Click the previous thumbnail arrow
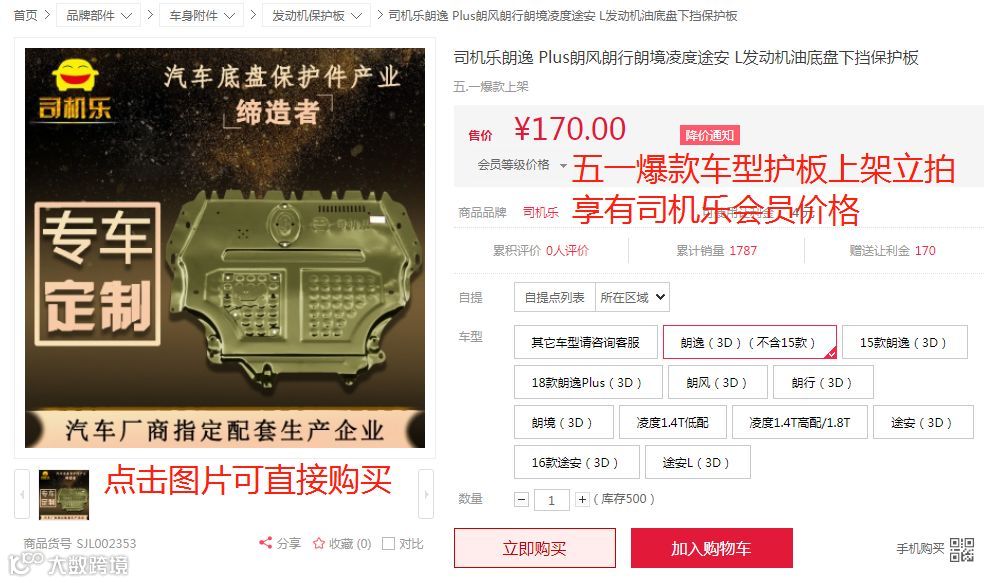The image size is (988, 583). tap(22, 494)
